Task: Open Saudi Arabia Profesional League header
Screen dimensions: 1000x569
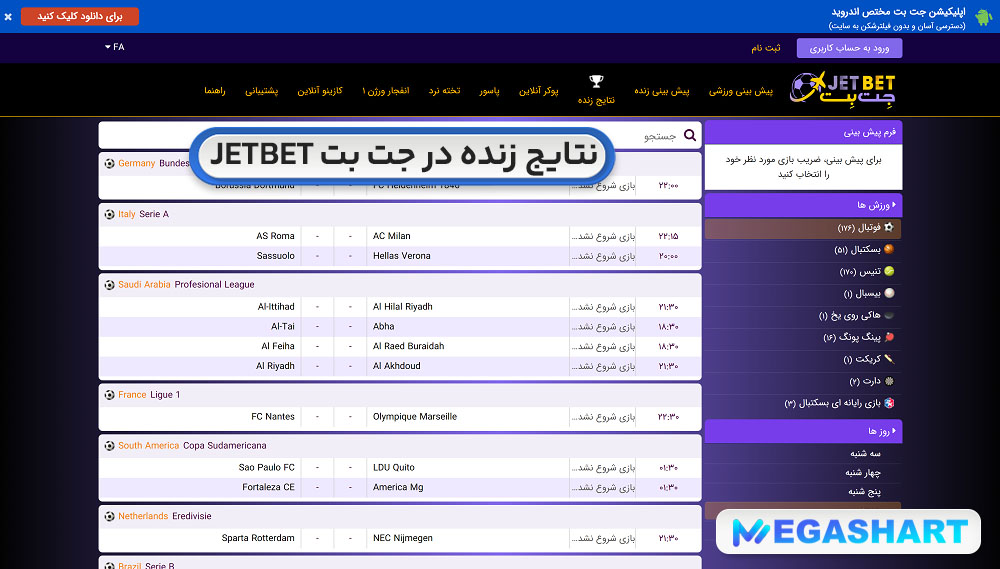Action: [x=400, y=285]
